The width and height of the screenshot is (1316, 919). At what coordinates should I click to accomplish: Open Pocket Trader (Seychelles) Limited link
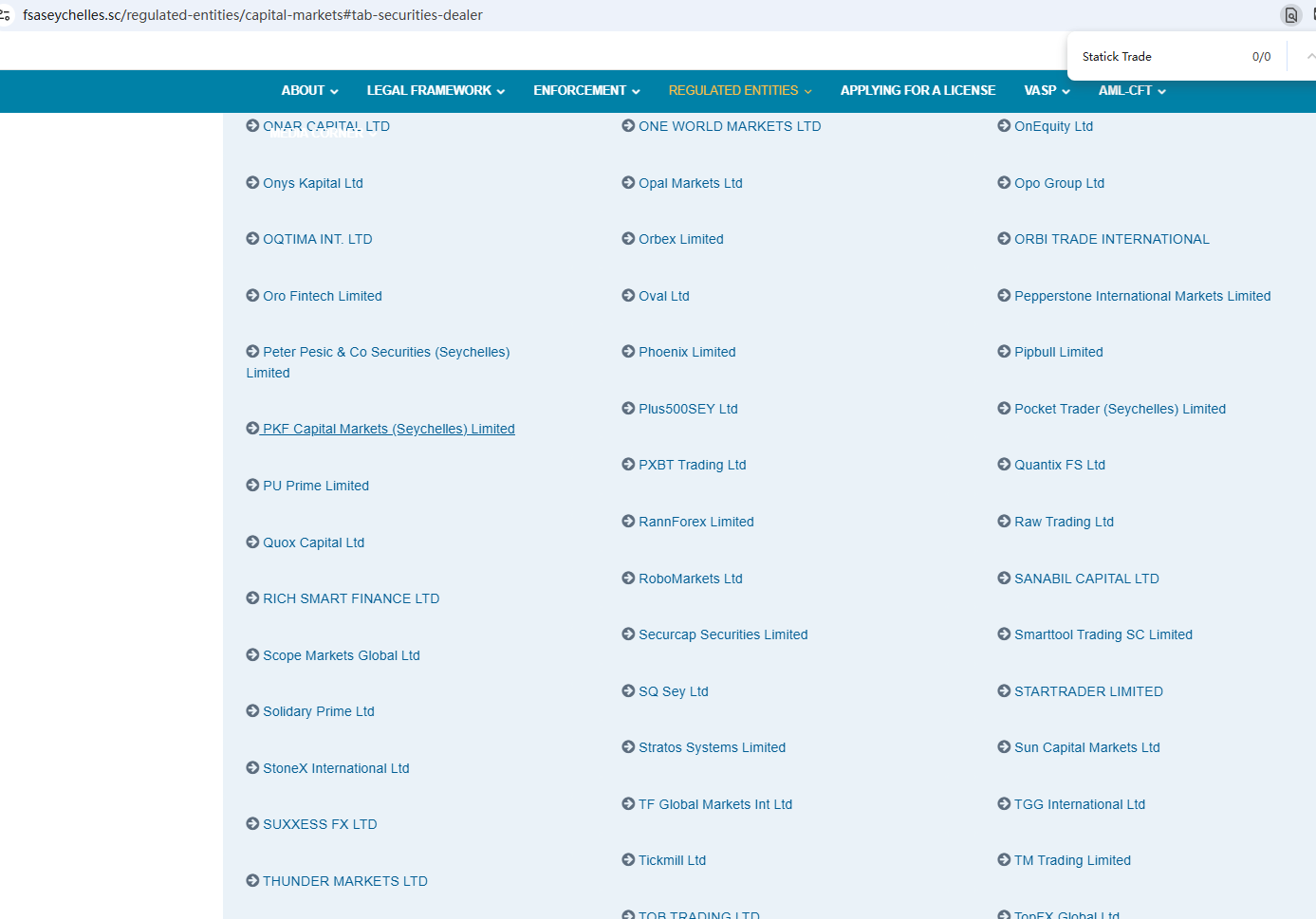(x=1120, y=409)
